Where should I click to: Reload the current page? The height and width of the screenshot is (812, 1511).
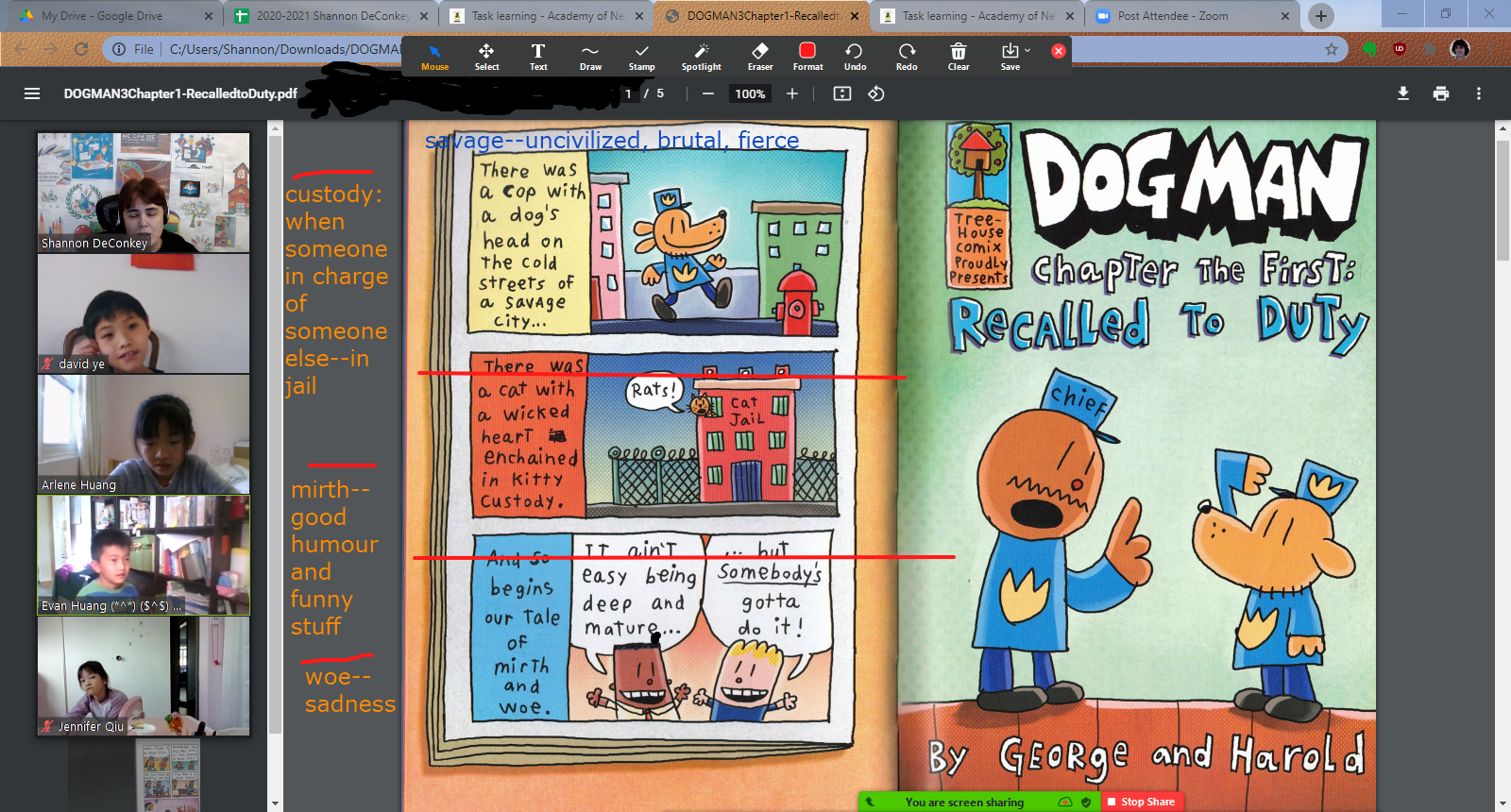81,49
